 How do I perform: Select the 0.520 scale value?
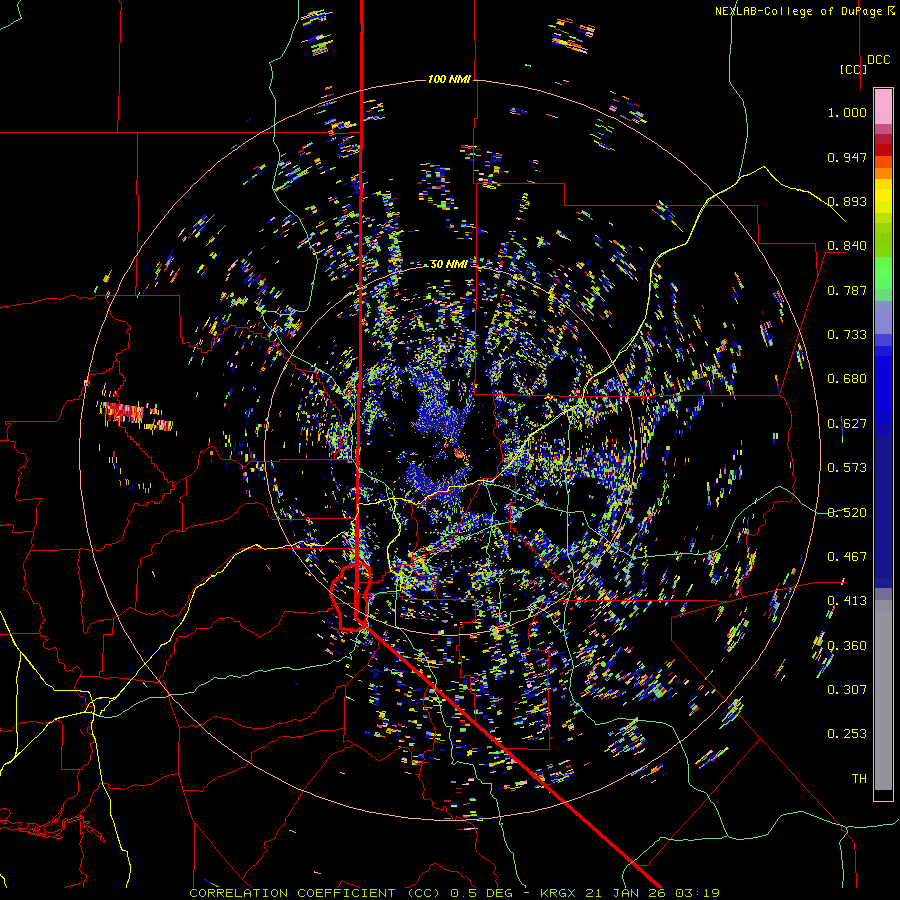(847, 512)
